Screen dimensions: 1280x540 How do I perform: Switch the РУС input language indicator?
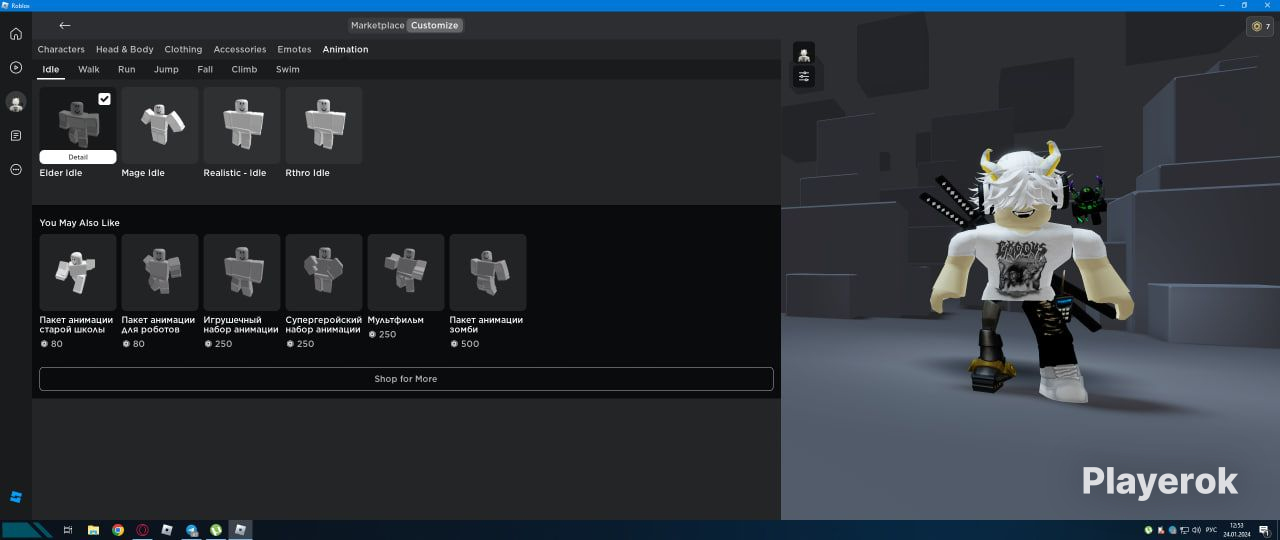point(1211,530)
